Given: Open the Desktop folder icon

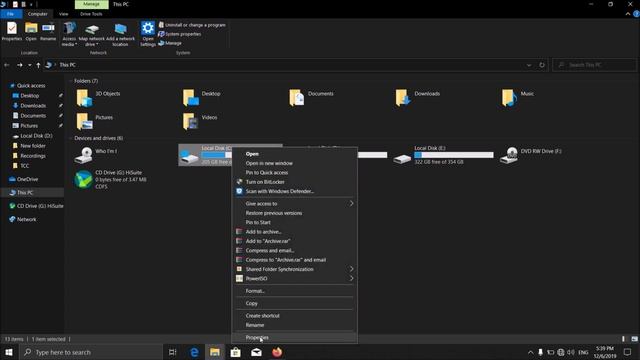Looking at the screenshot, I should 191,98.
